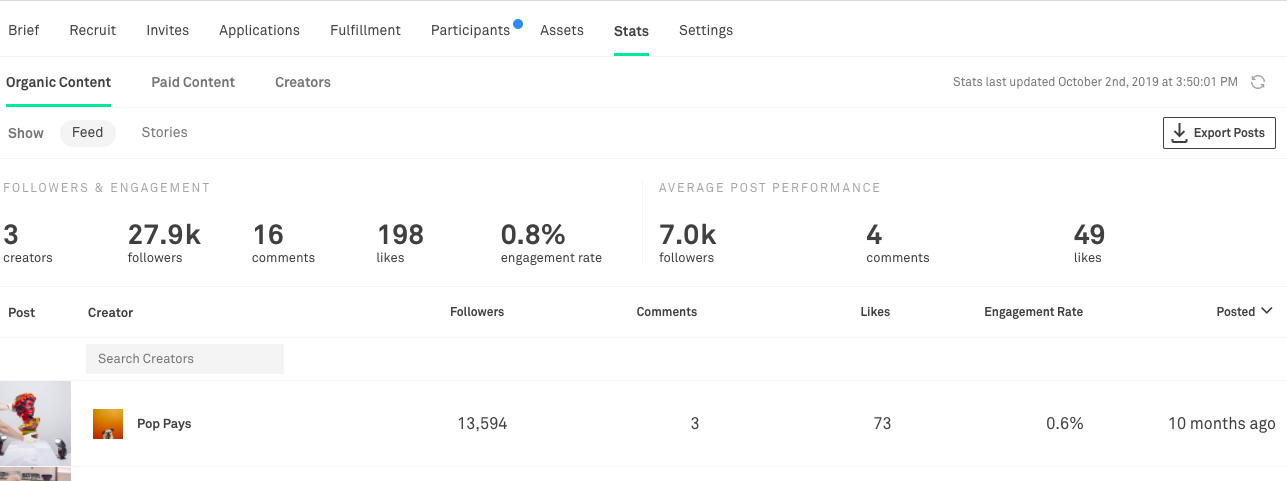Viewport: 1287px width, 481px height.
Task: Click the refresh stats icon
Action: click(1258, 82)
